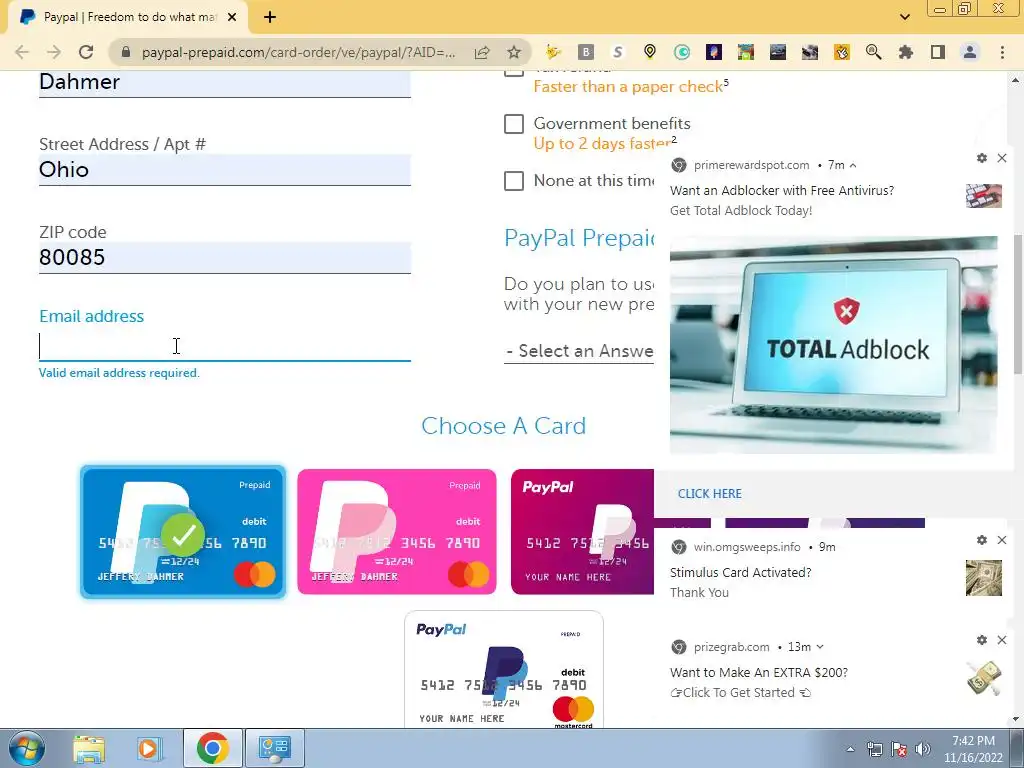Viewport: 1024px width, 768px height.
Task: Select the magenta PayPal card
Action: pyautogui.click(x=582, y=532)
